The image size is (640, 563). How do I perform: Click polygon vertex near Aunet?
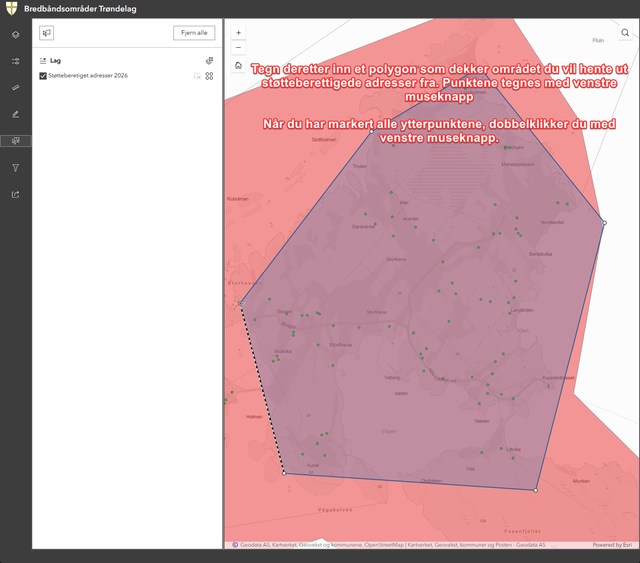[x=284, y=473]
